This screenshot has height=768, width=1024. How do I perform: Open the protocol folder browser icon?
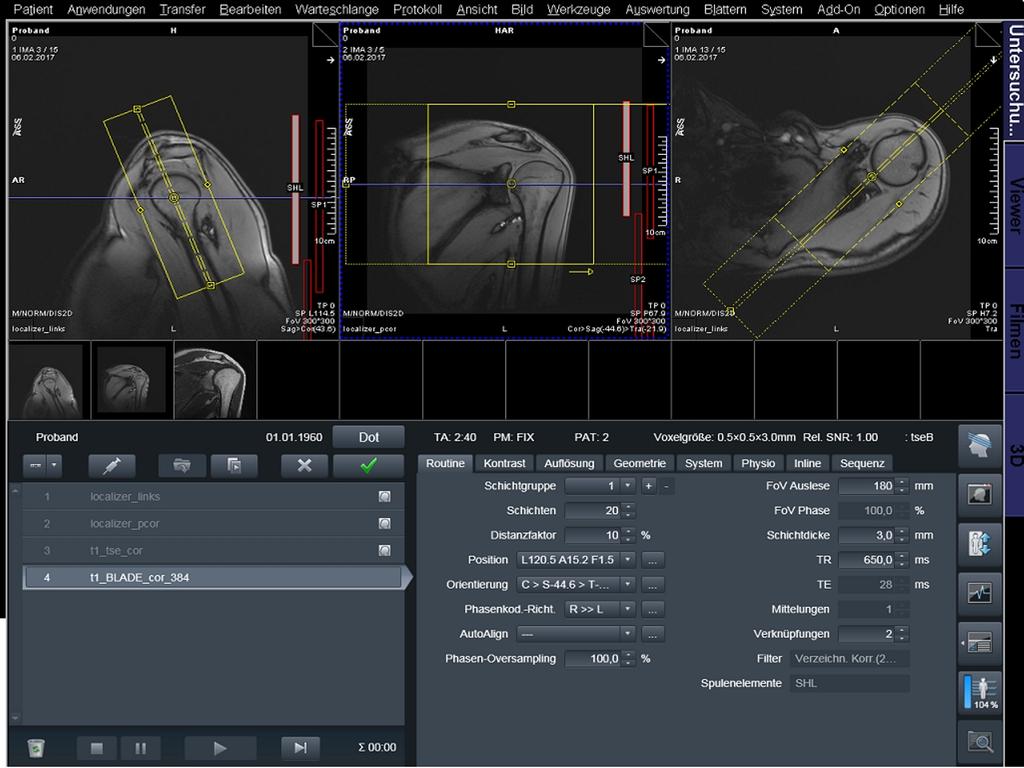[181, 466]
